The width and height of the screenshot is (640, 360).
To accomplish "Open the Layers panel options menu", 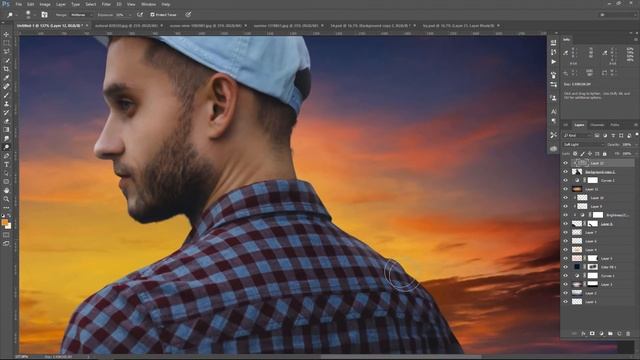I will [636, 125].
